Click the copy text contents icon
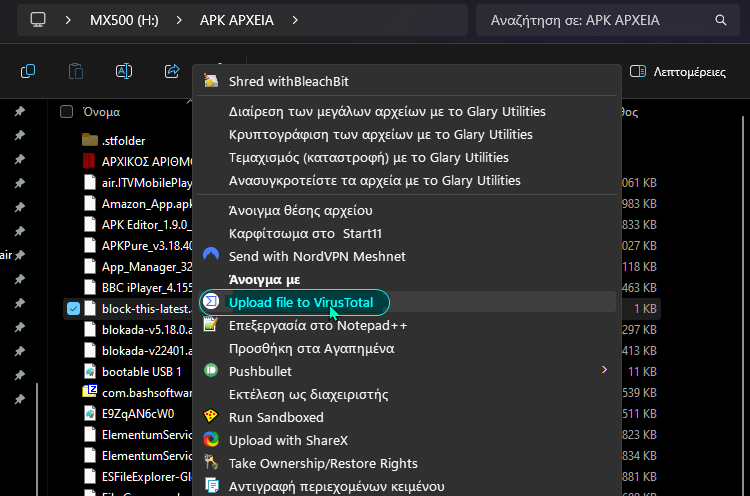 [x=211, y=485]
